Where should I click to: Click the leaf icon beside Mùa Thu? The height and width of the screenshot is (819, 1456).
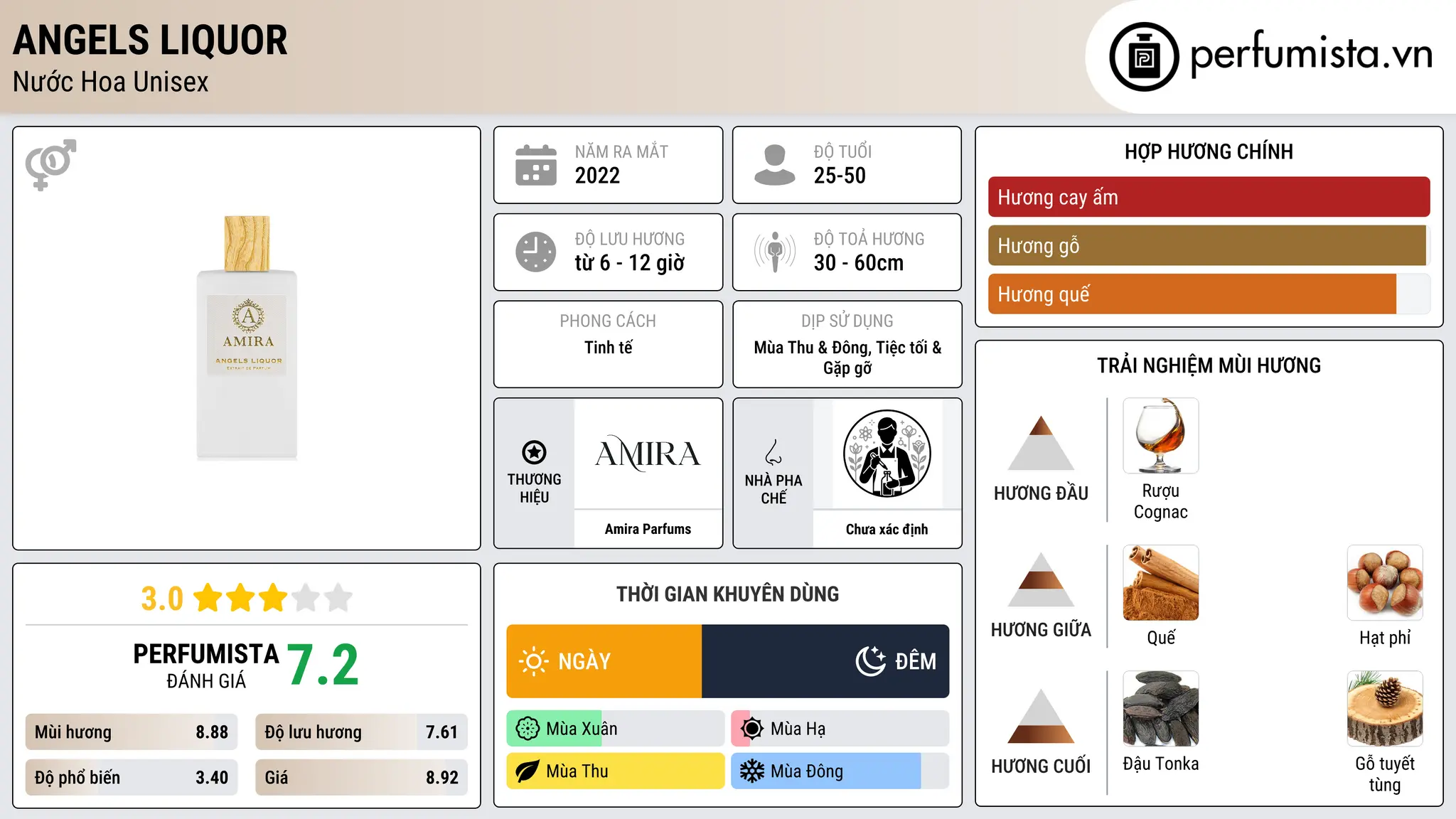coord(528,771)
